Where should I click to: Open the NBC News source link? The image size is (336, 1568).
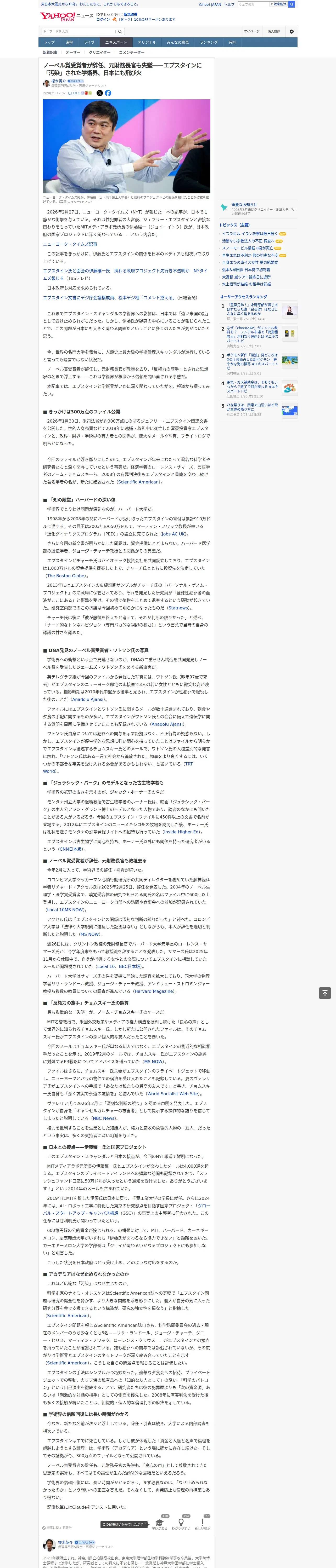coord(104,1118)
